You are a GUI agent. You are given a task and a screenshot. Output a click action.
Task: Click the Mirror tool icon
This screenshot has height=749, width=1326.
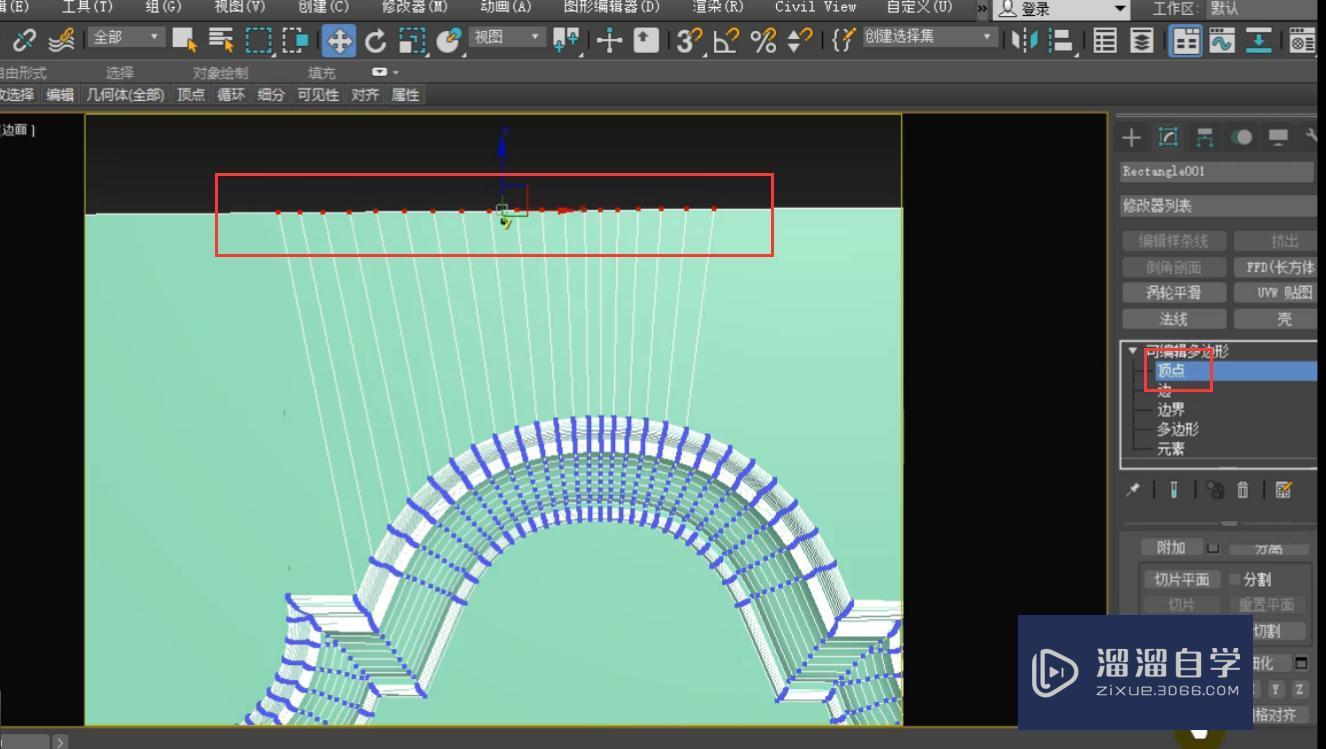(1024, 40)
